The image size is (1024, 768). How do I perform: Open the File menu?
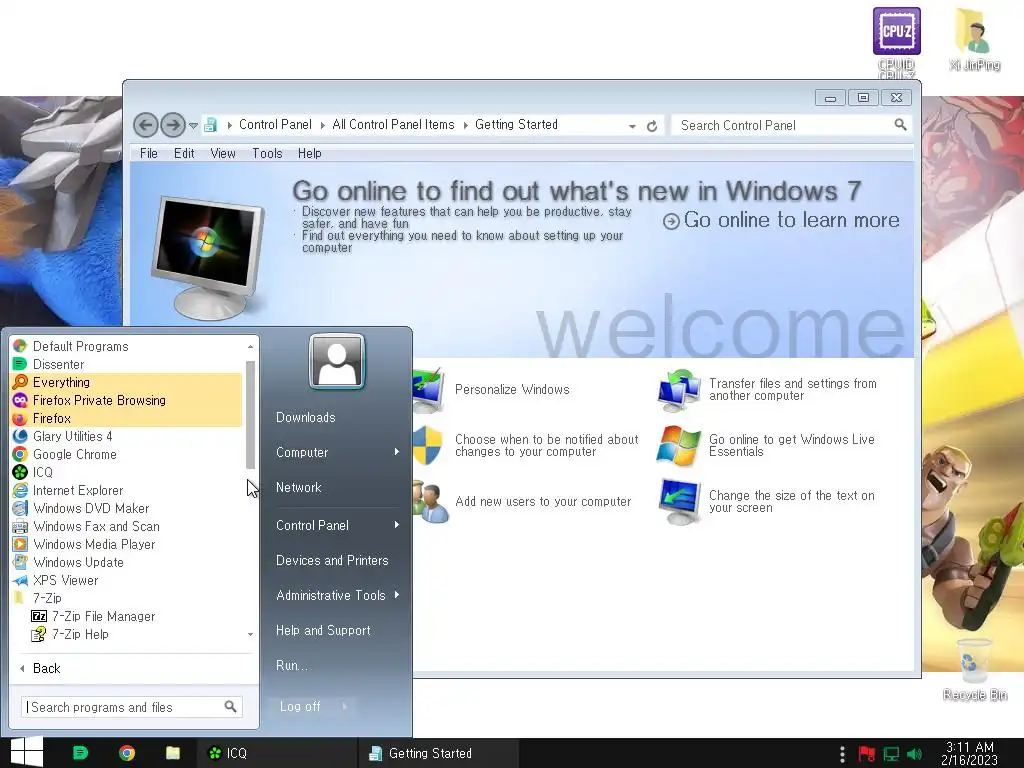(x=148, y=153)
